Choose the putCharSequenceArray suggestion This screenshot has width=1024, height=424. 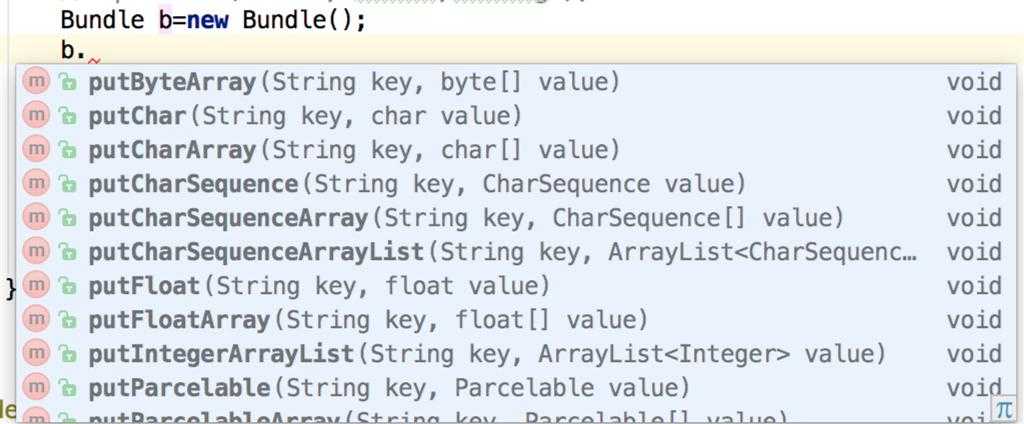512,218
